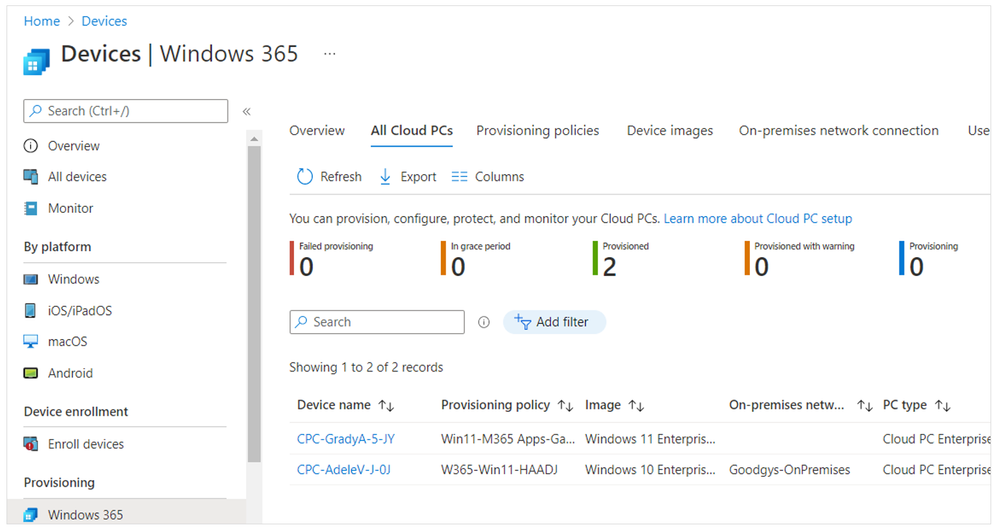Click the Export button label
This screenshot has height=531, width=999.
coord(418,177)
